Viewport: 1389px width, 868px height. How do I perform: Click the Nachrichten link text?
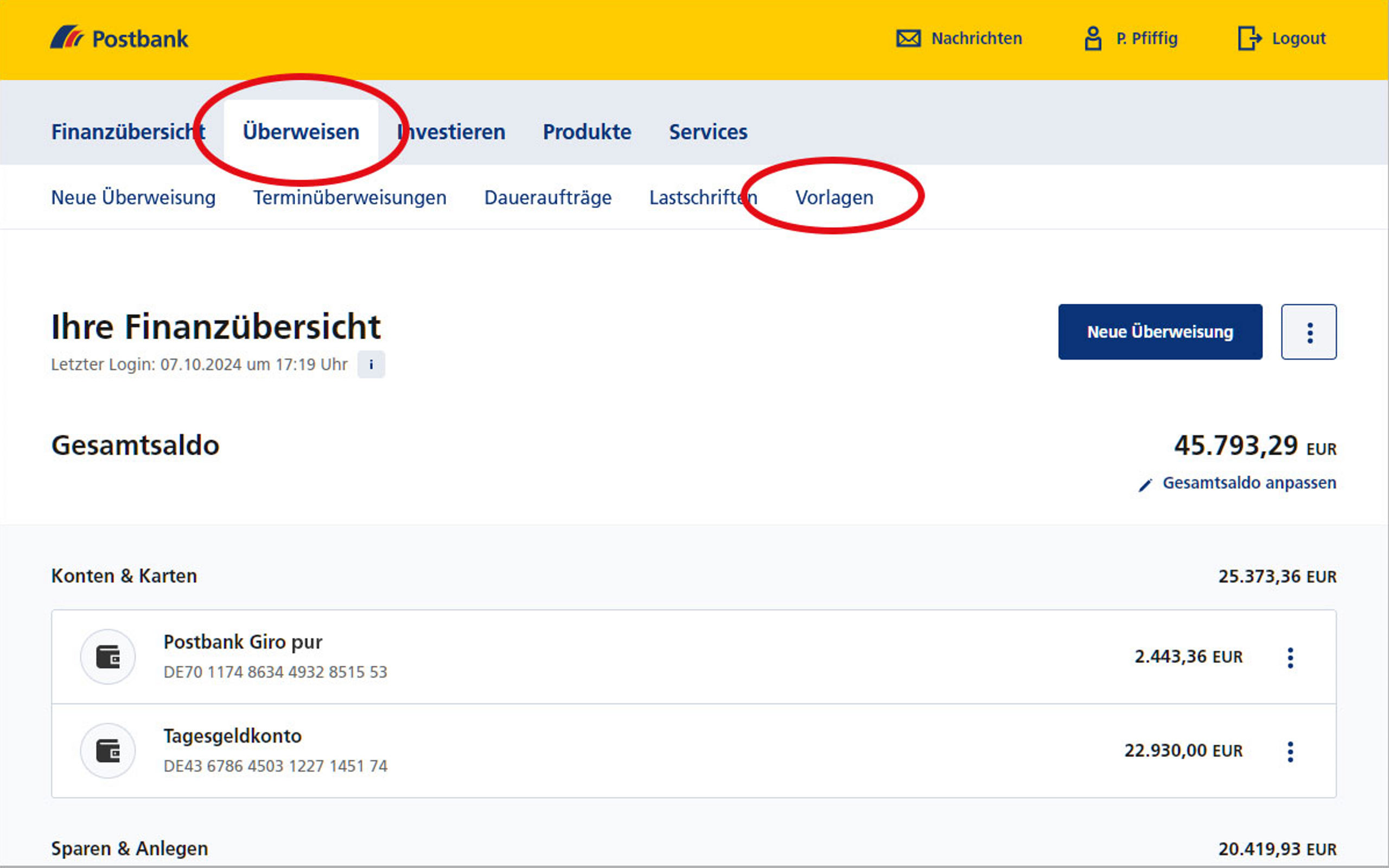pyautogui.click(x=976, y=39)
